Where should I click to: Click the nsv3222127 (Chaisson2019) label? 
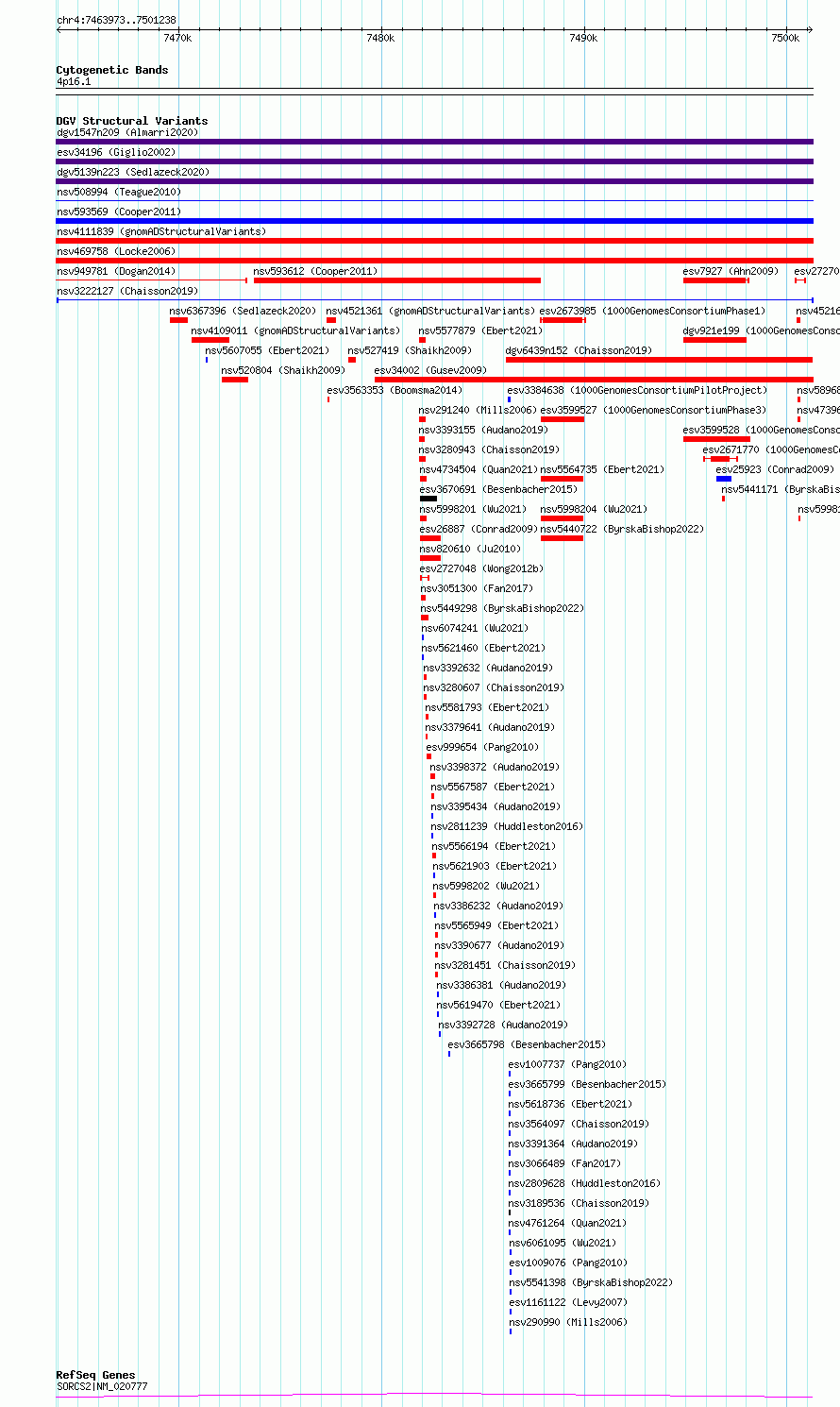127,291
